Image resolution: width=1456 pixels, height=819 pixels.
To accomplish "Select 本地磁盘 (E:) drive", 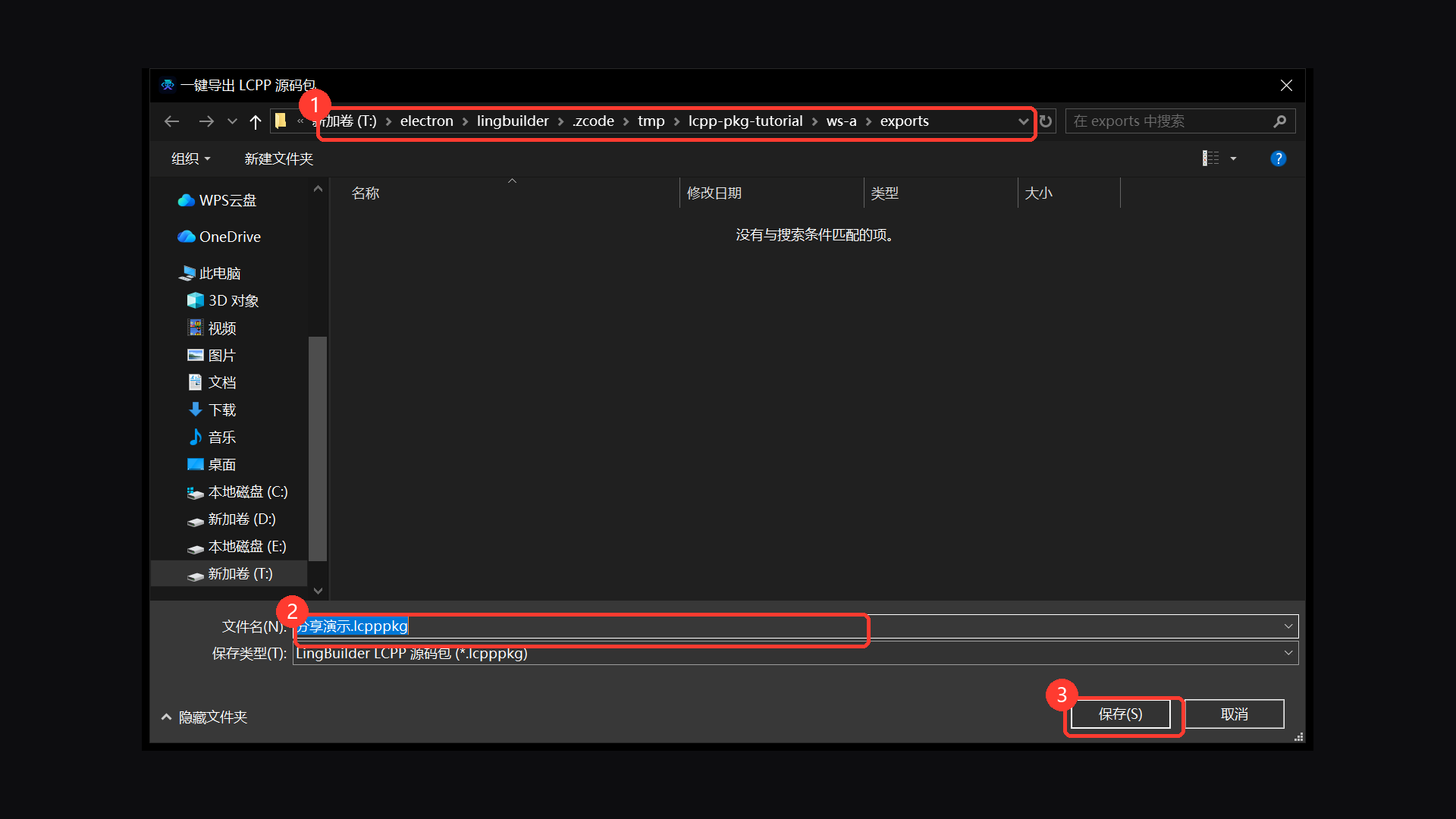I will coord(237,546).
